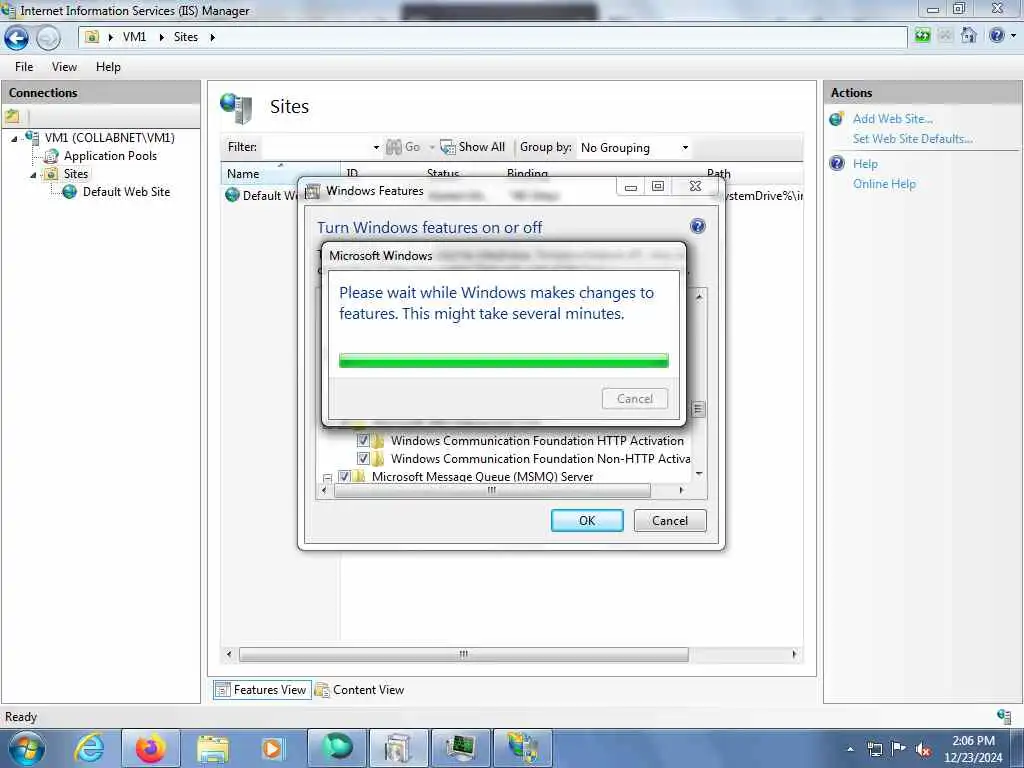Click the Forward navigation arrow in IIS Manager
1024x768 pixels.
[x=48, y=38]
